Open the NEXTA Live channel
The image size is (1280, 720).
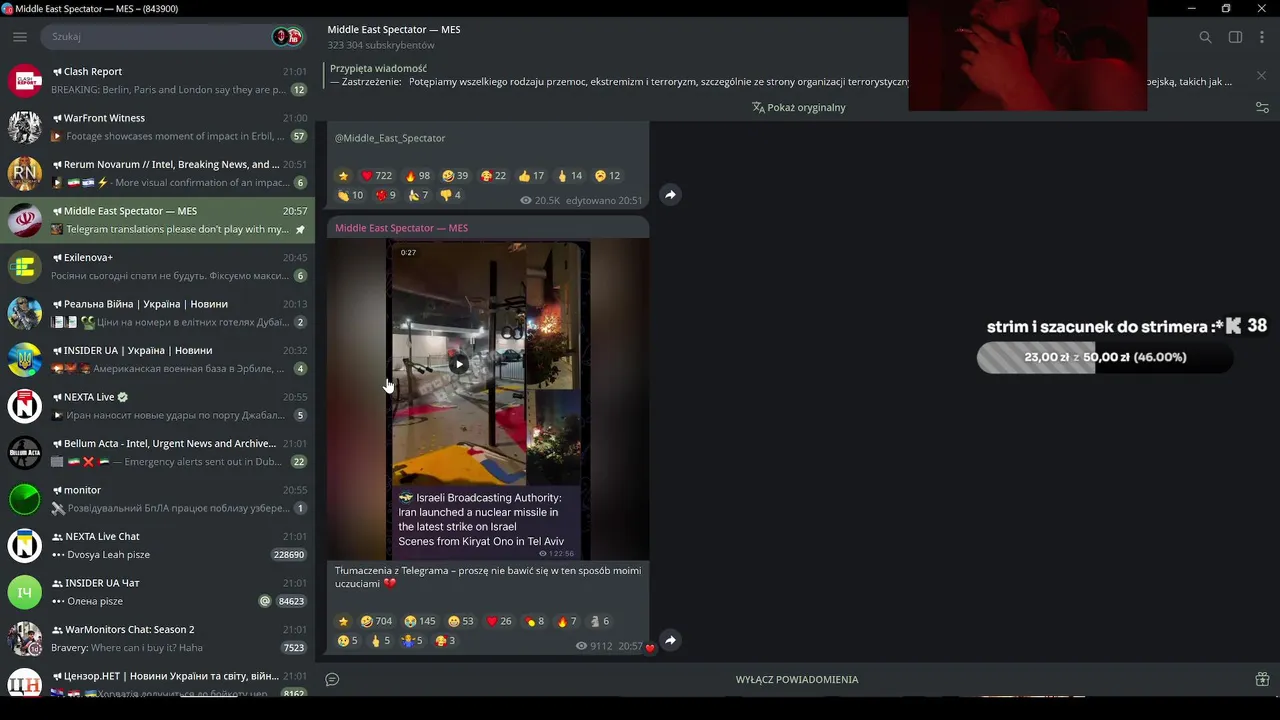(x=157, y=406)
